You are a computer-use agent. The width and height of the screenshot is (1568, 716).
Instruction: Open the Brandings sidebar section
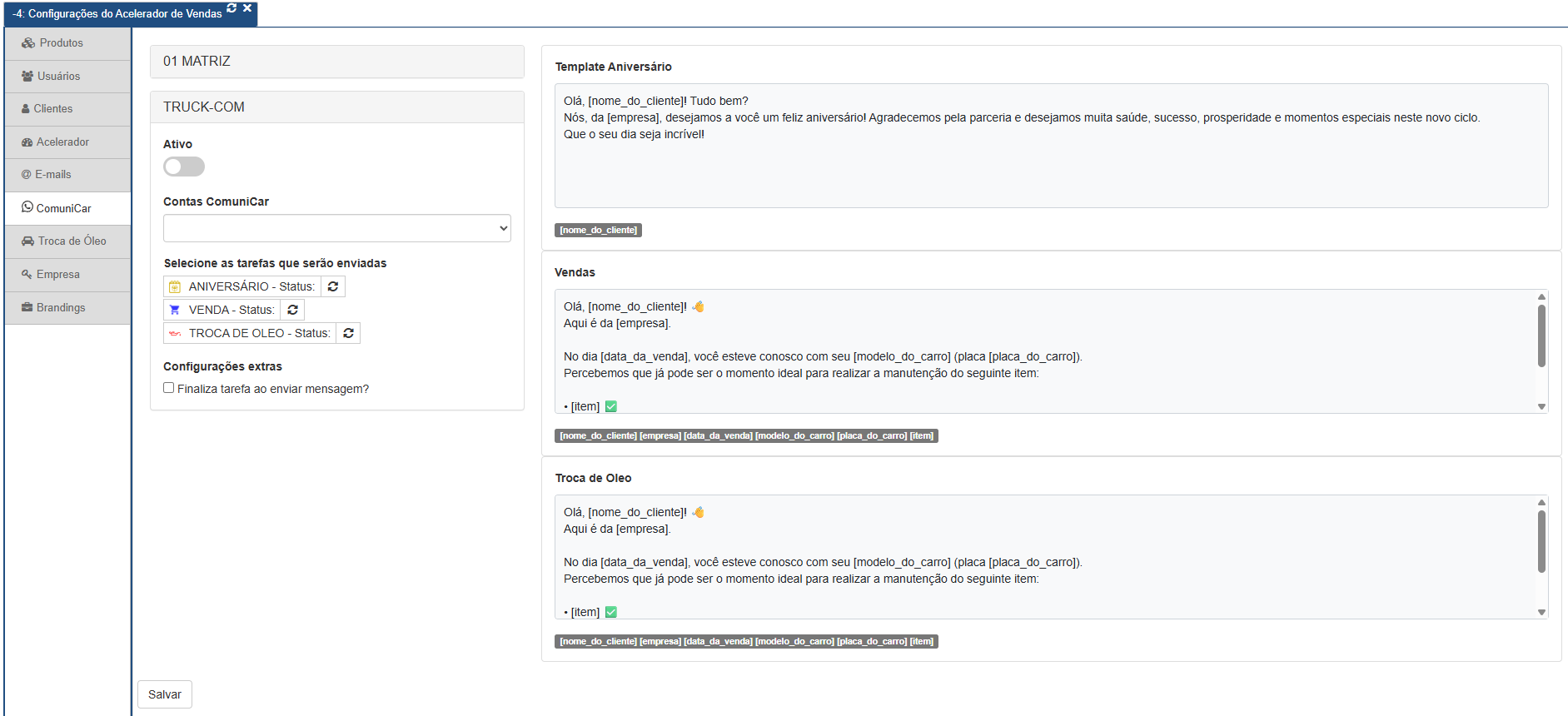click(67, 308)
